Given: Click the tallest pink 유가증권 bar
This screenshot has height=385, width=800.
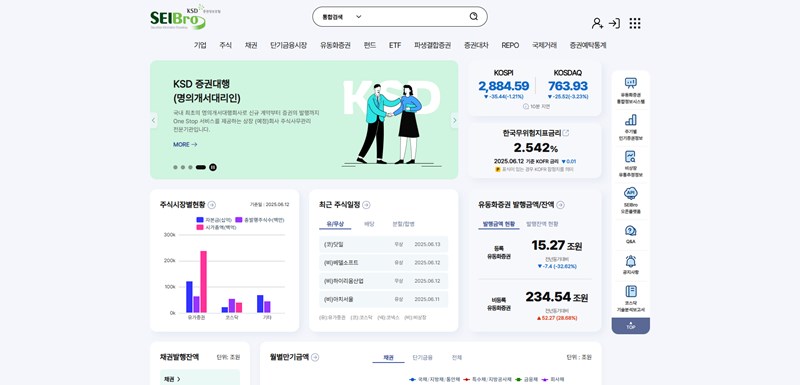Looking at the screenshot, I should [x=204, y=281].
